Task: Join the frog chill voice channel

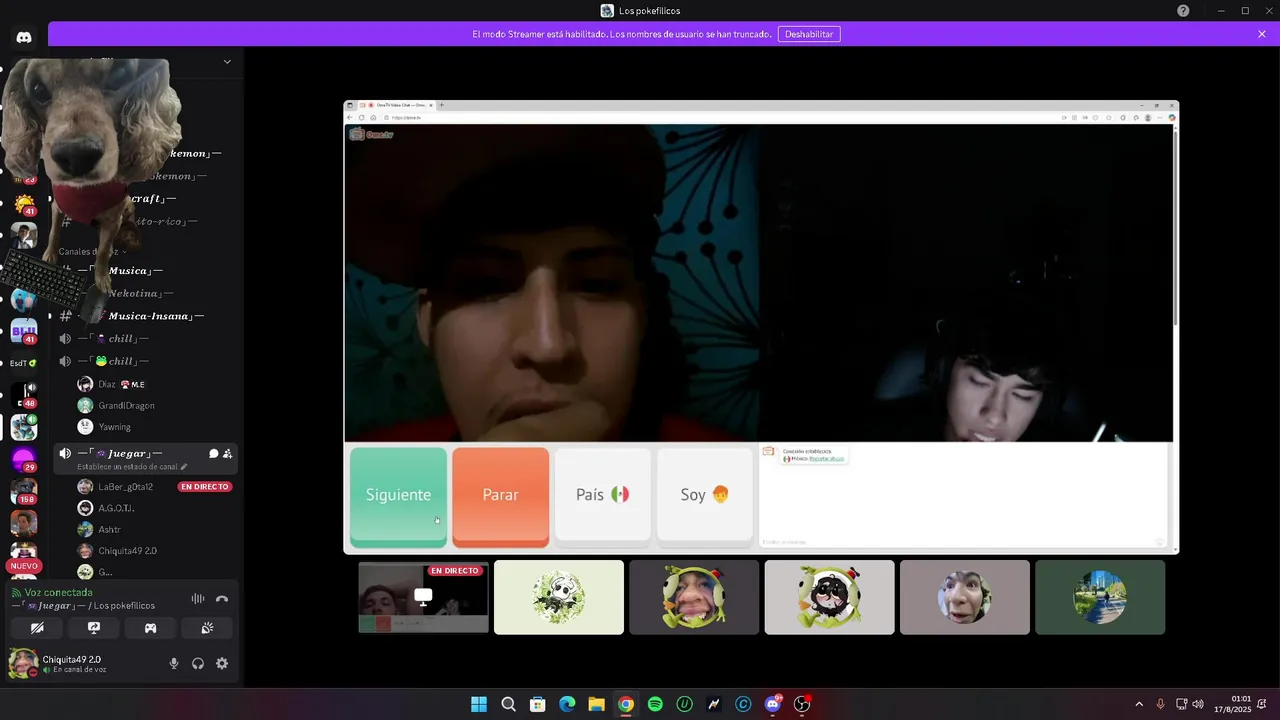Action: click(148, 361)
